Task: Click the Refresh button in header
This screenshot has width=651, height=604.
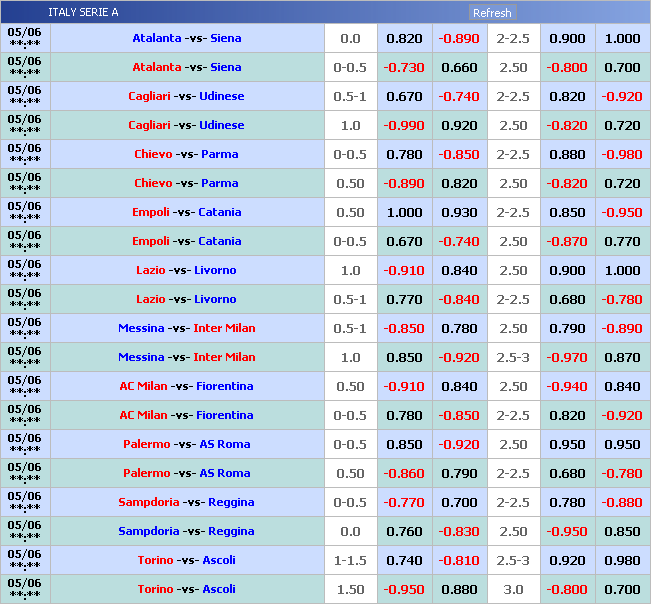Action: 492,13
